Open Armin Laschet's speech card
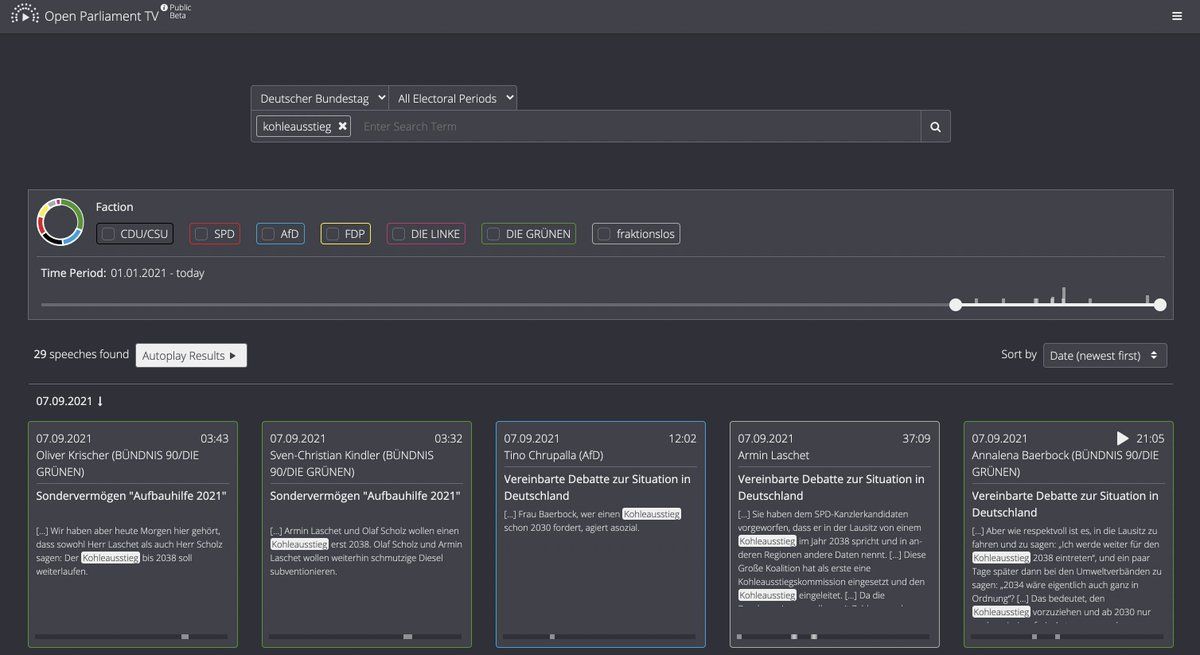This screenshot has height=655, width=1200. 834,534
